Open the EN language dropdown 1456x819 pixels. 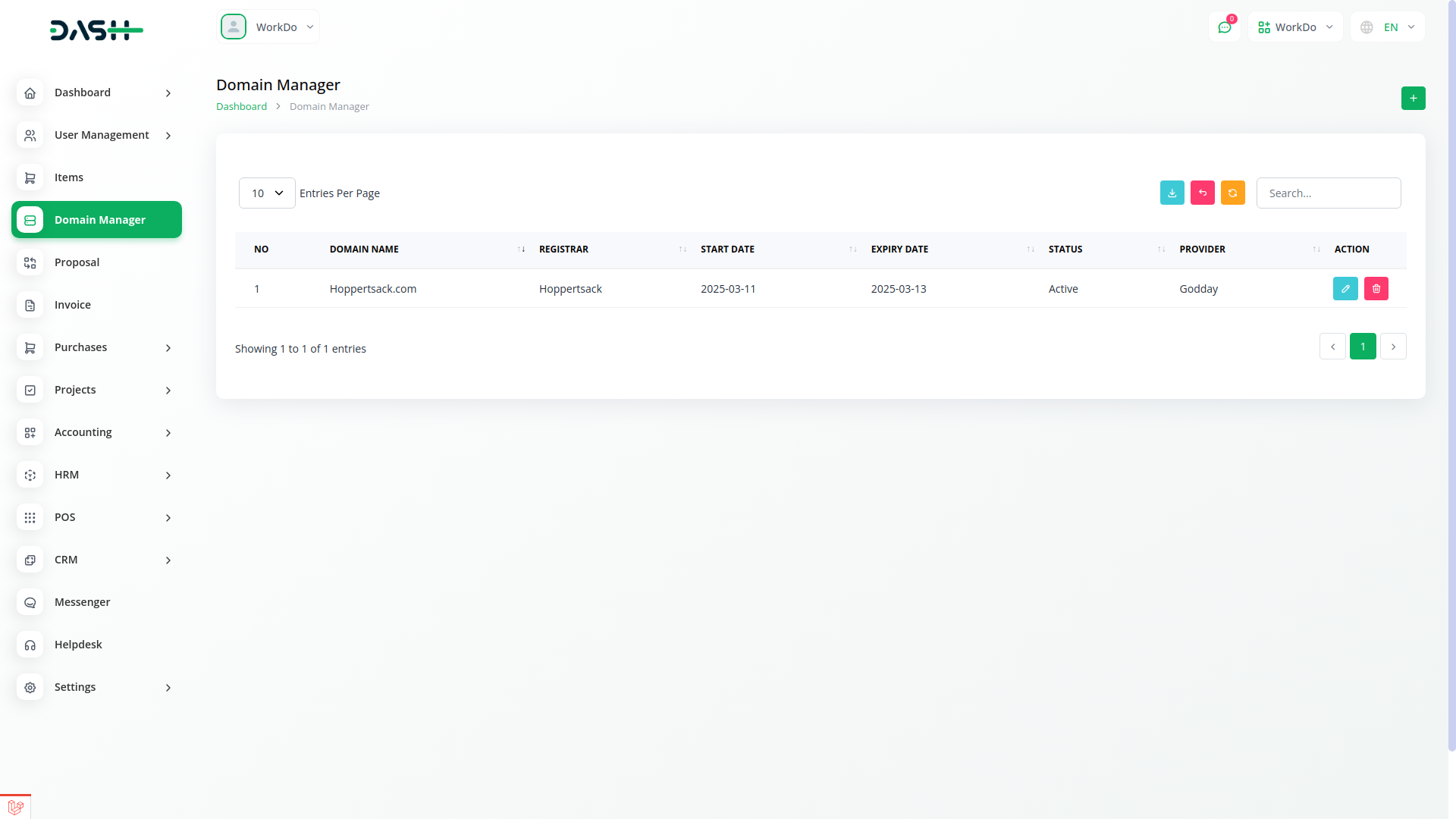(1388, 27)
